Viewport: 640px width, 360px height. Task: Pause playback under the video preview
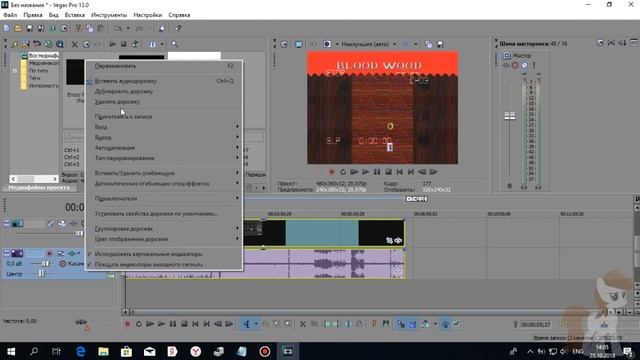(377, 172)
